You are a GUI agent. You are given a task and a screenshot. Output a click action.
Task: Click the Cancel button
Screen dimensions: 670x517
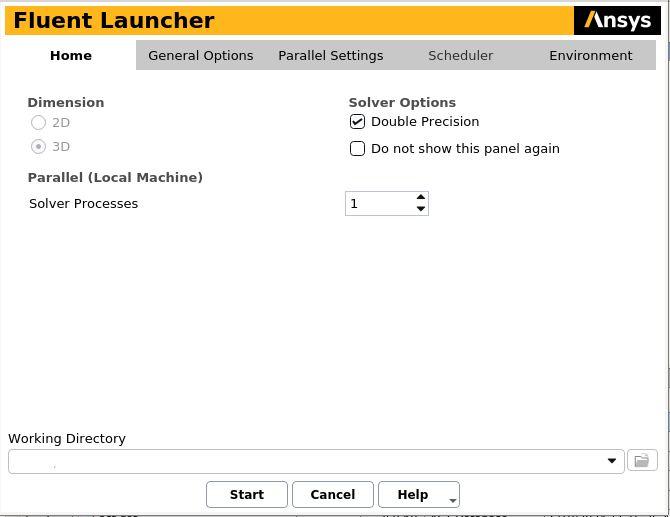tap(333, 494)
